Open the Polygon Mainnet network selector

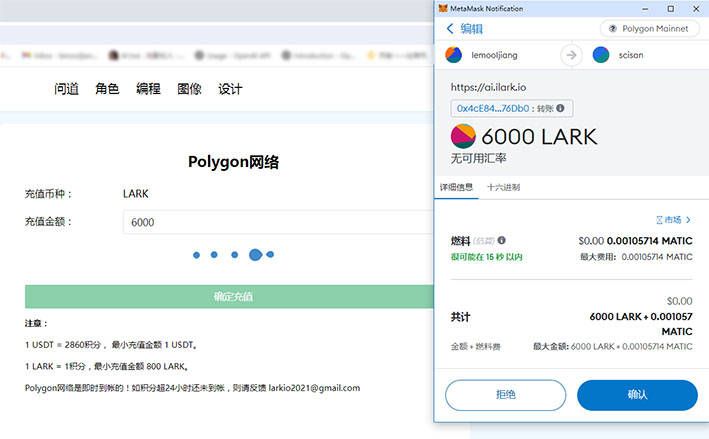(650, 28)
